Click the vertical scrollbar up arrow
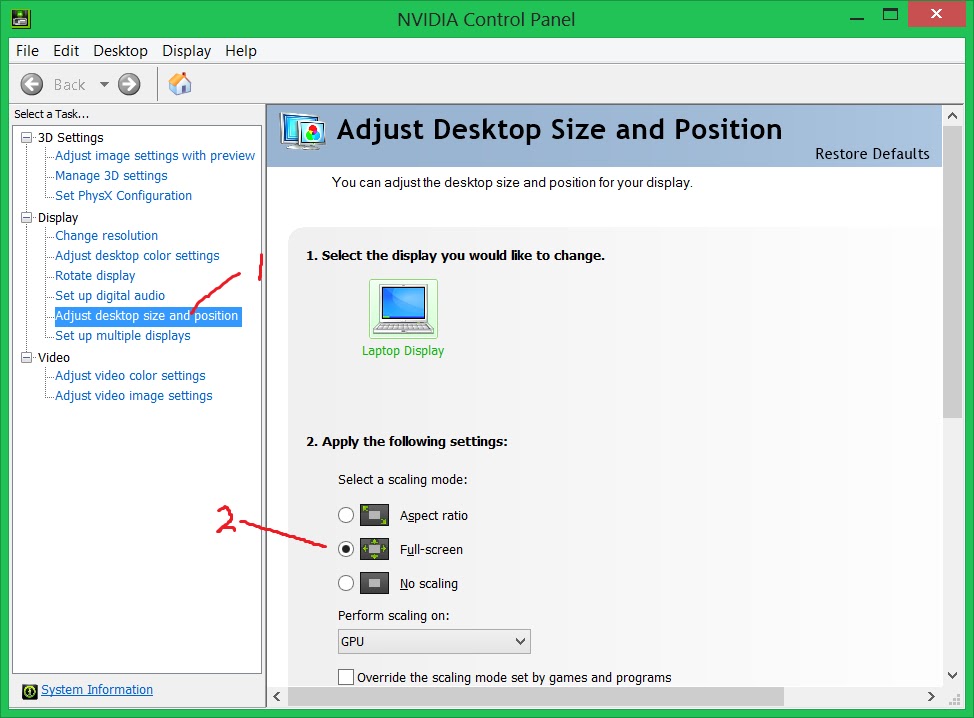Viewport: 974px width, 718px height. point(952,115)
